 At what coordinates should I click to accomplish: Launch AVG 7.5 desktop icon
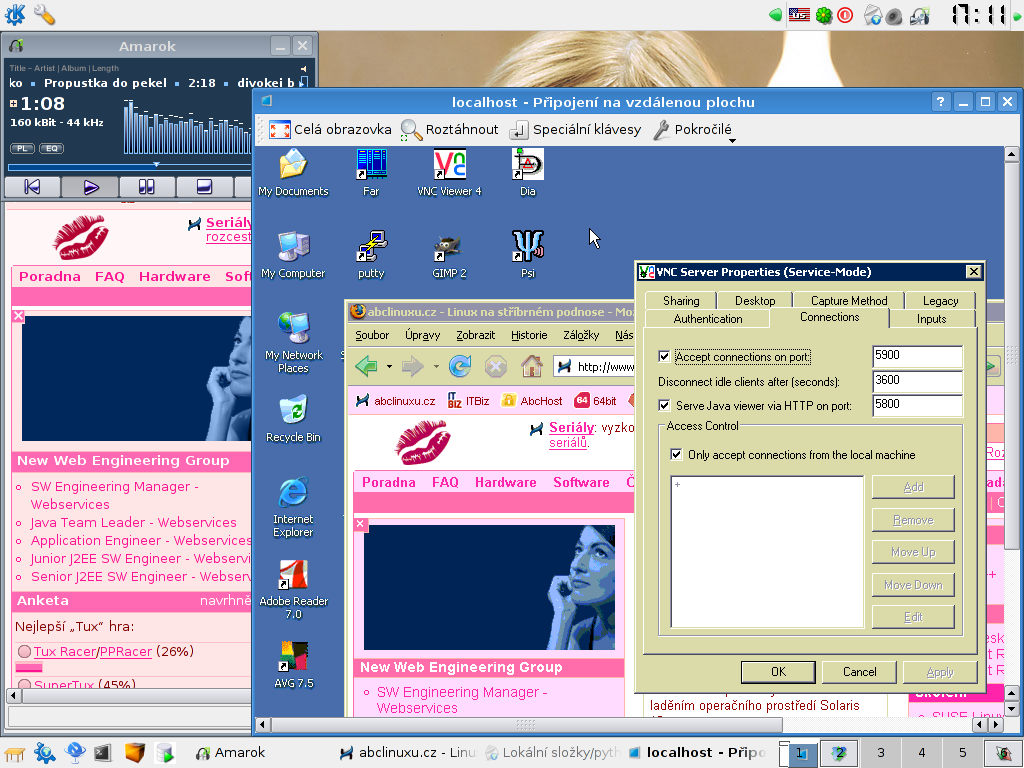(x=293, y=665)
